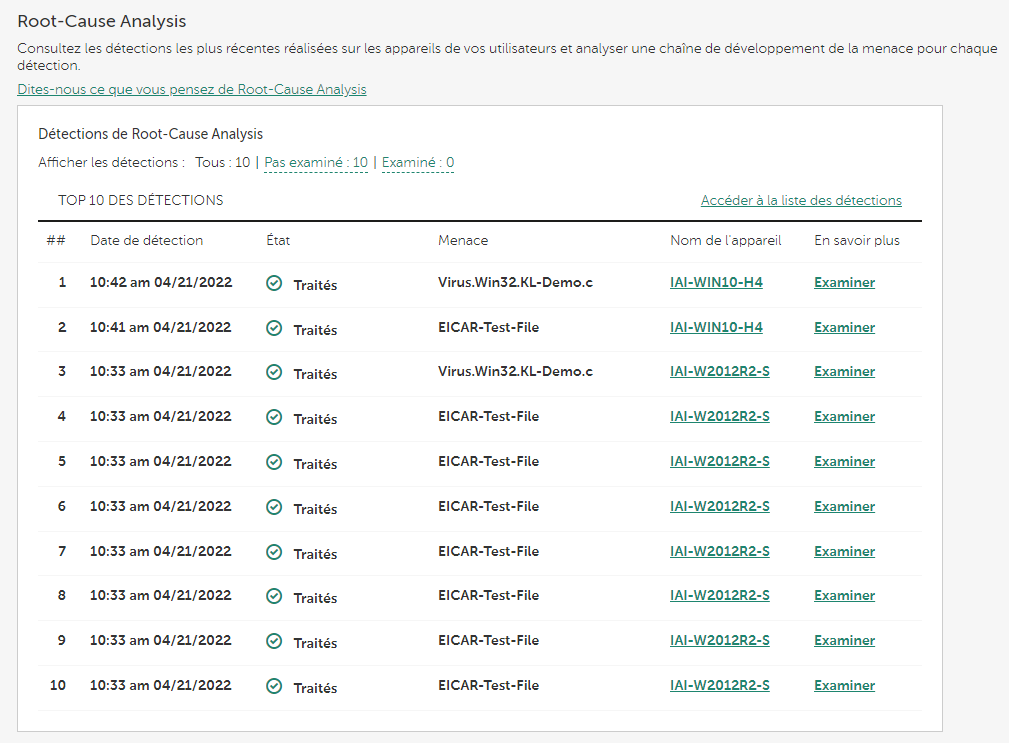
Task: Click the Traités checkmark icon in row 3
Action: coord(274,373)
